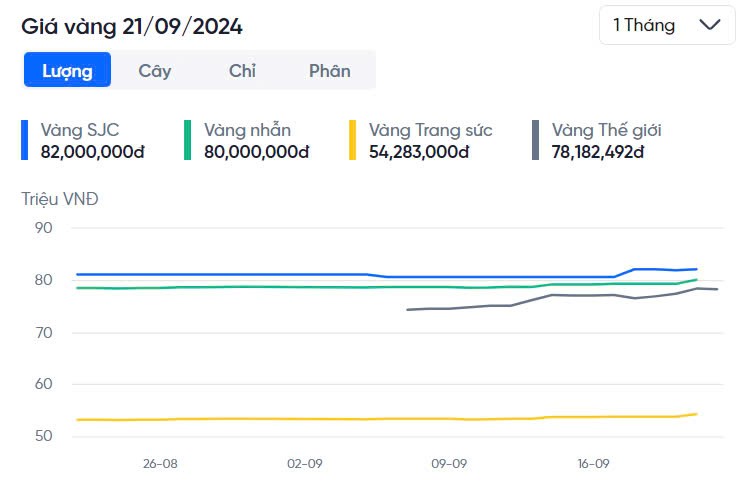Select the Cây unit tab
Viewport: 749px width, 483px height.
click(x=155, y=71)
